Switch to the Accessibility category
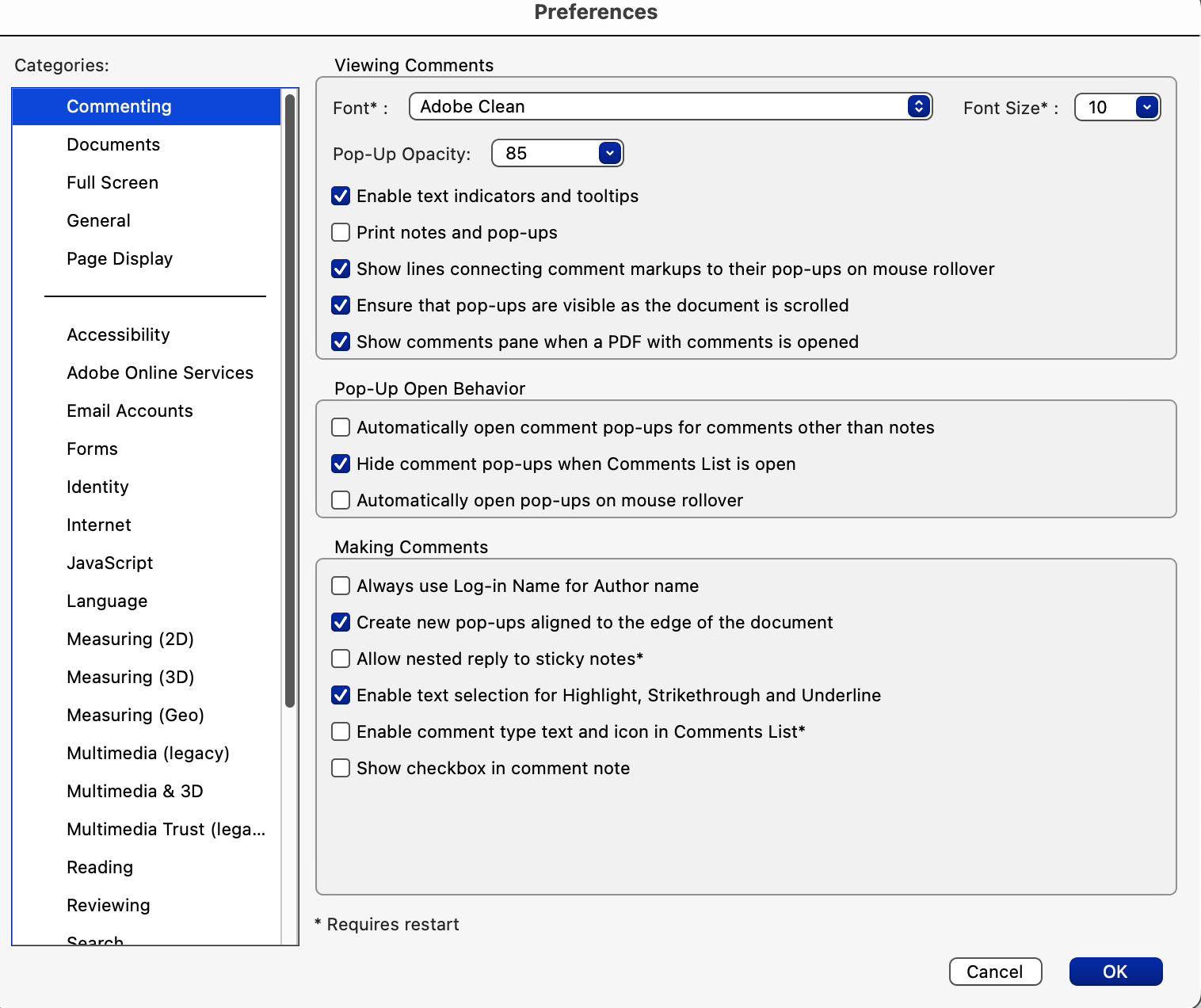The image size is (1201, 1008). point(118,334)
